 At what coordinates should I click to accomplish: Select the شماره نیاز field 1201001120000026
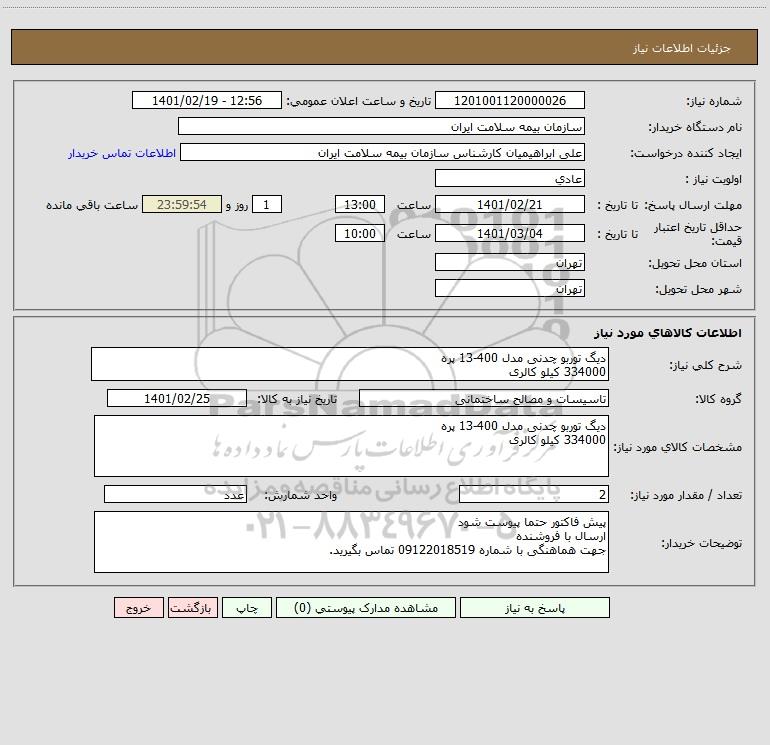pos(510,100)
